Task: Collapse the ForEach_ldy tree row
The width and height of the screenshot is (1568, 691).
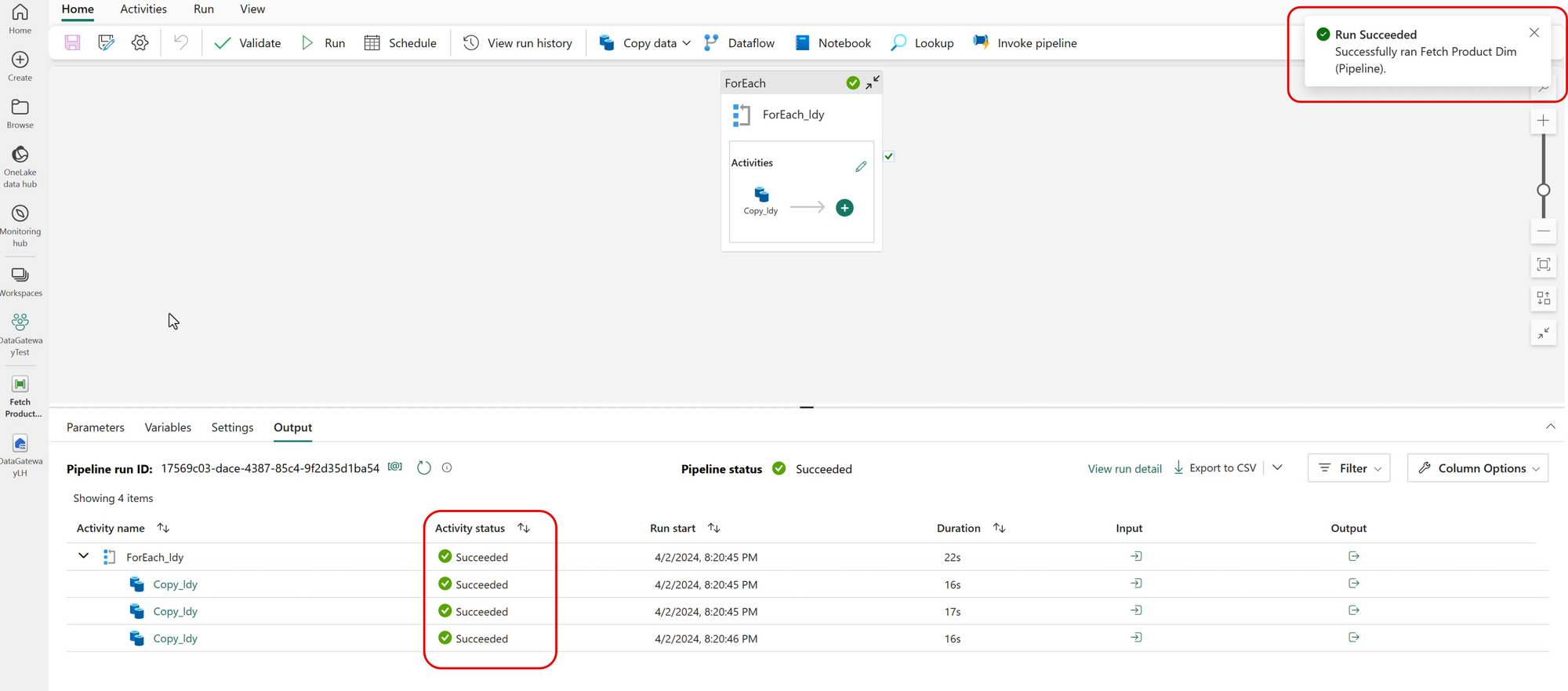Action: 84,556
